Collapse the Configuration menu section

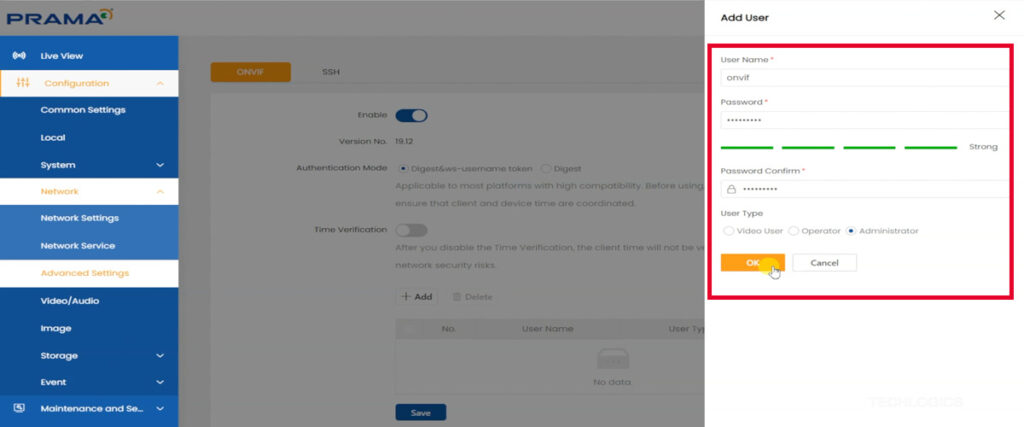[160, 83]
